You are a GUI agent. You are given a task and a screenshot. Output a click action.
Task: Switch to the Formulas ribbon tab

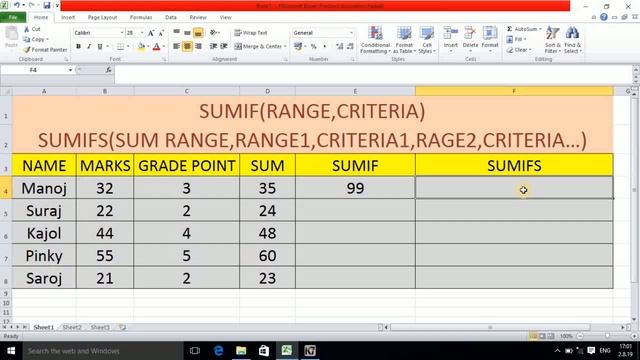pos(141,18)
